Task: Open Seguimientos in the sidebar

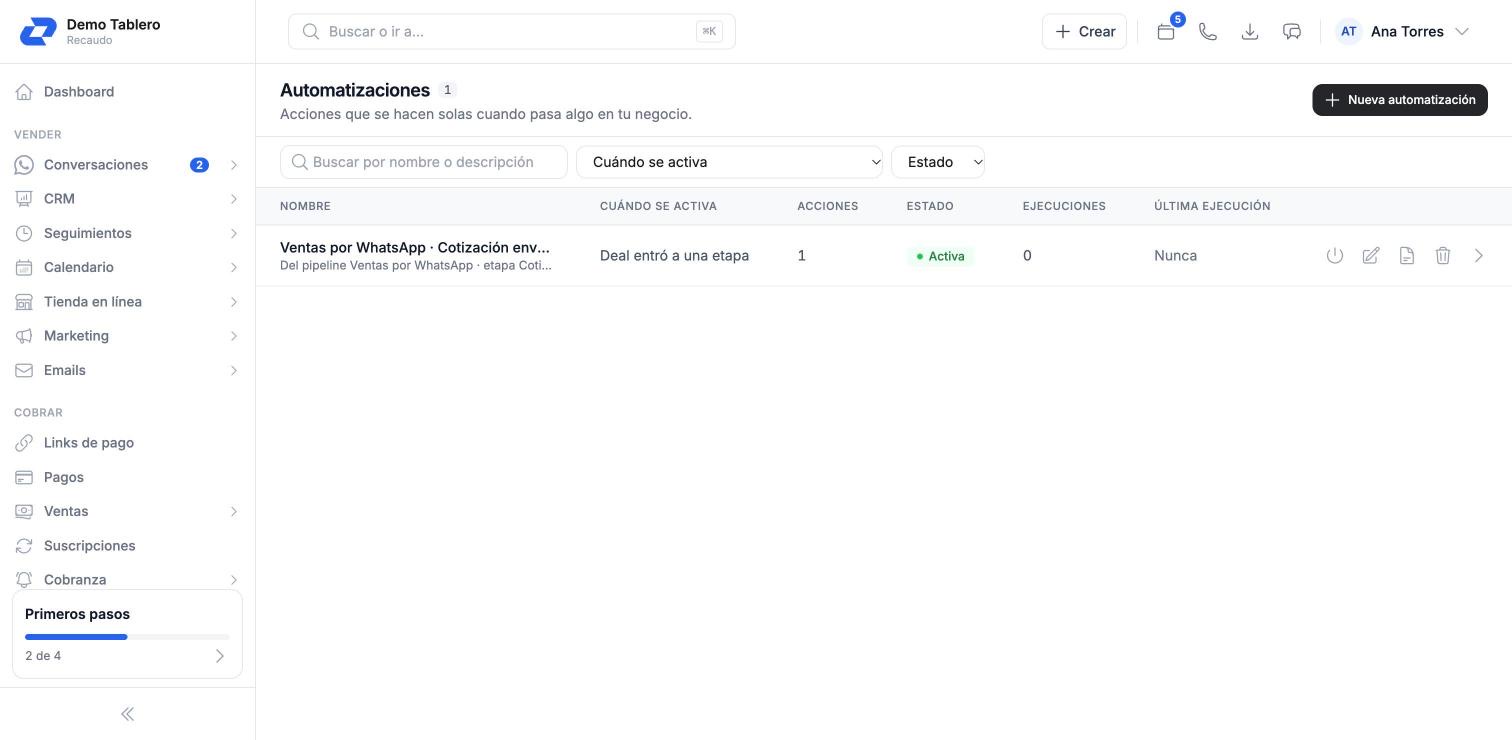Action: pyautogui.click(x=127, y=233)
